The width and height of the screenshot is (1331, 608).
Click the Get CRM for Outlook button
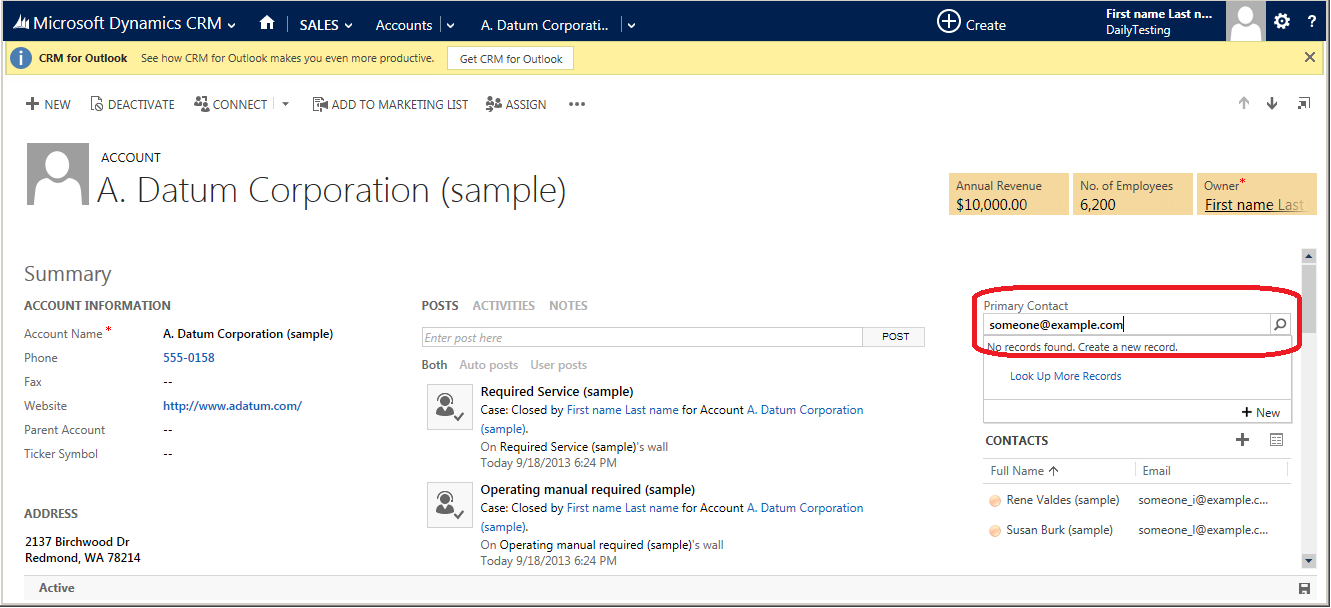510,59
